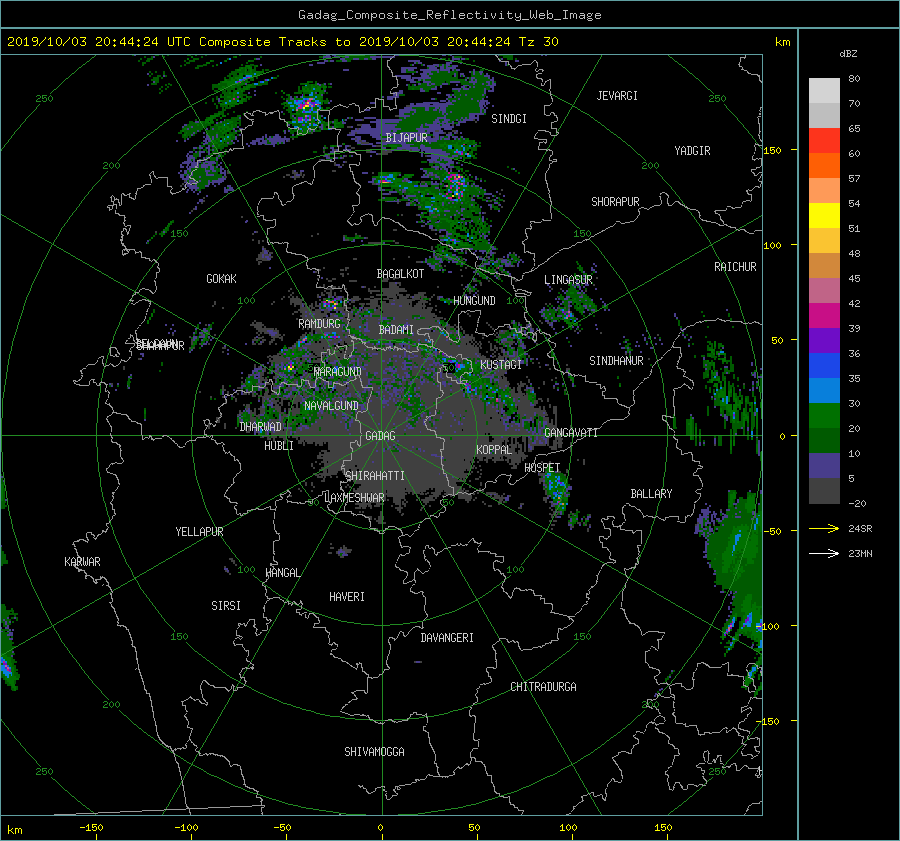The image size is (900, 841).
Task: Click the RAMDURG city label
Action: pyautogui.click(x=319, y=324)
